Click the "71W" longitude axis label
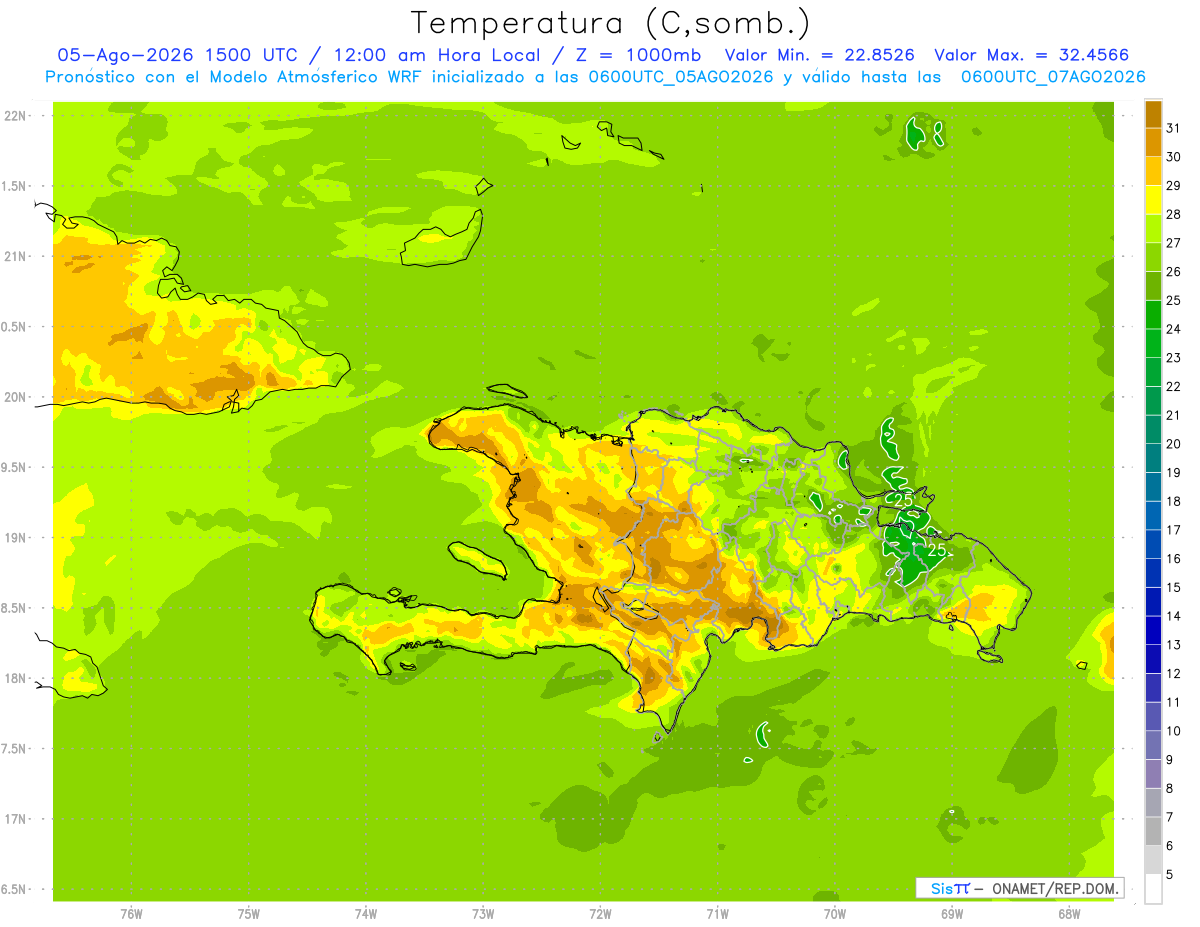This screenshot has width=1200, height=927. [x=717, y=913]
